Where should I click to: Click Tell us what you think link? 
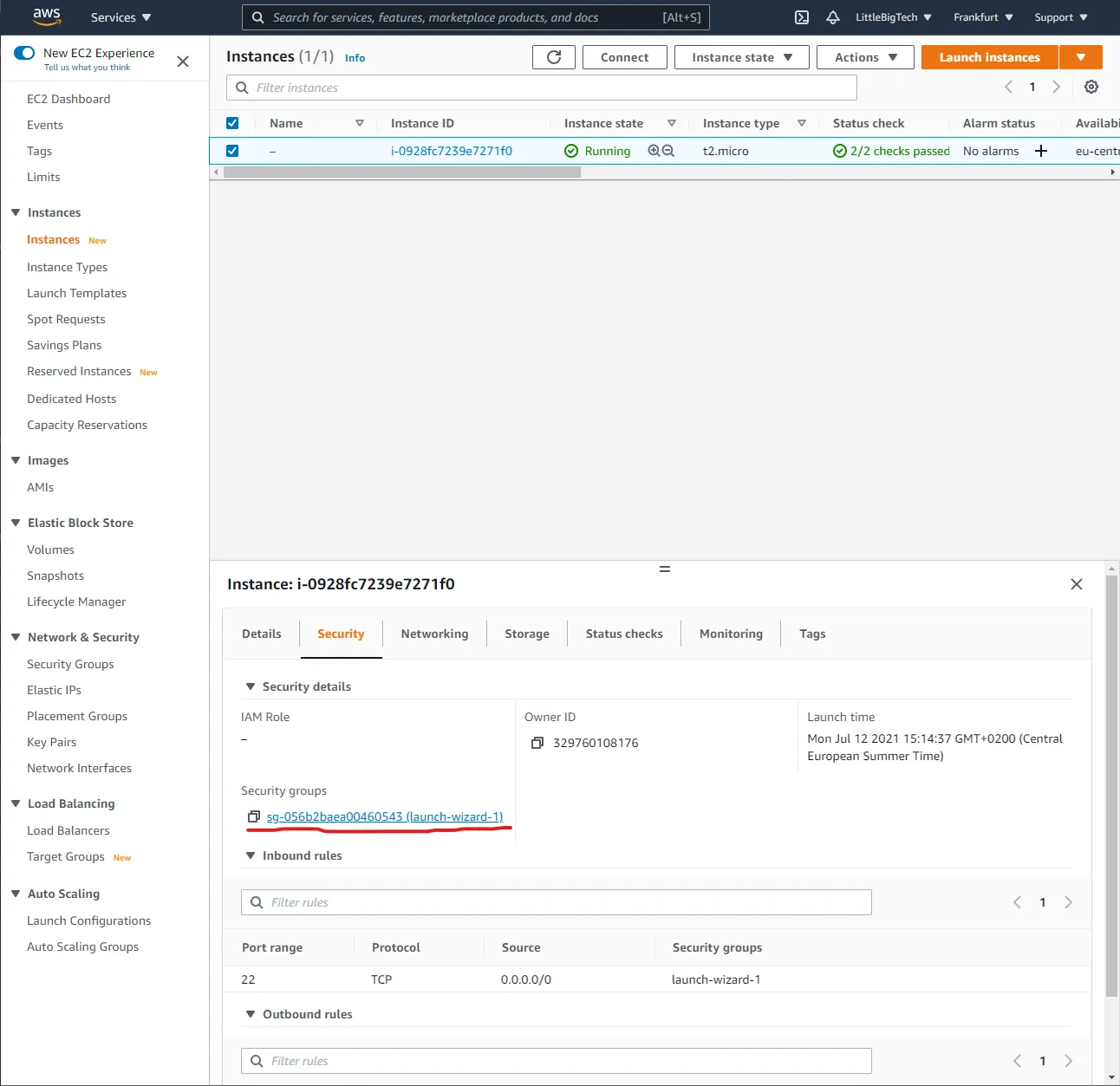[x=87, y=68]
